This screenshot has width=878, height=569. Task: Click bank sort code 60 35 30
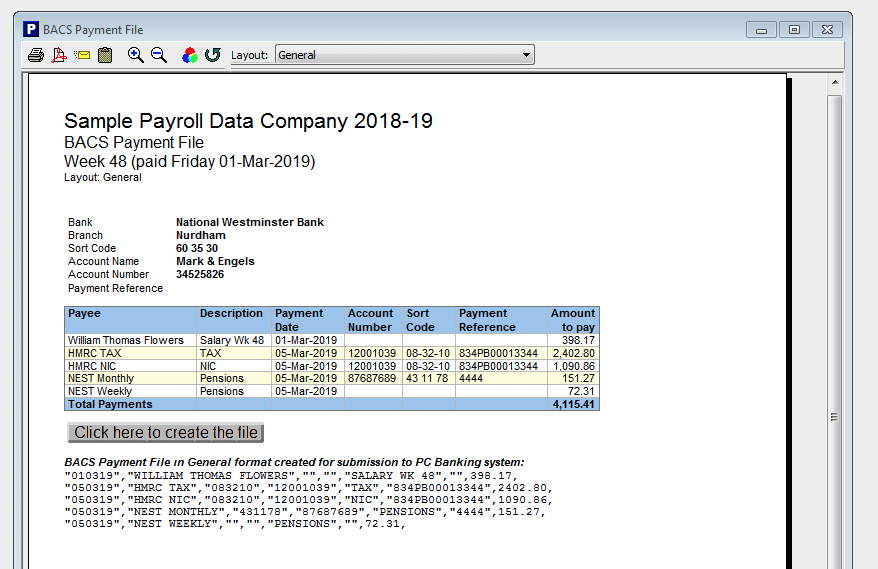point(197,248)
